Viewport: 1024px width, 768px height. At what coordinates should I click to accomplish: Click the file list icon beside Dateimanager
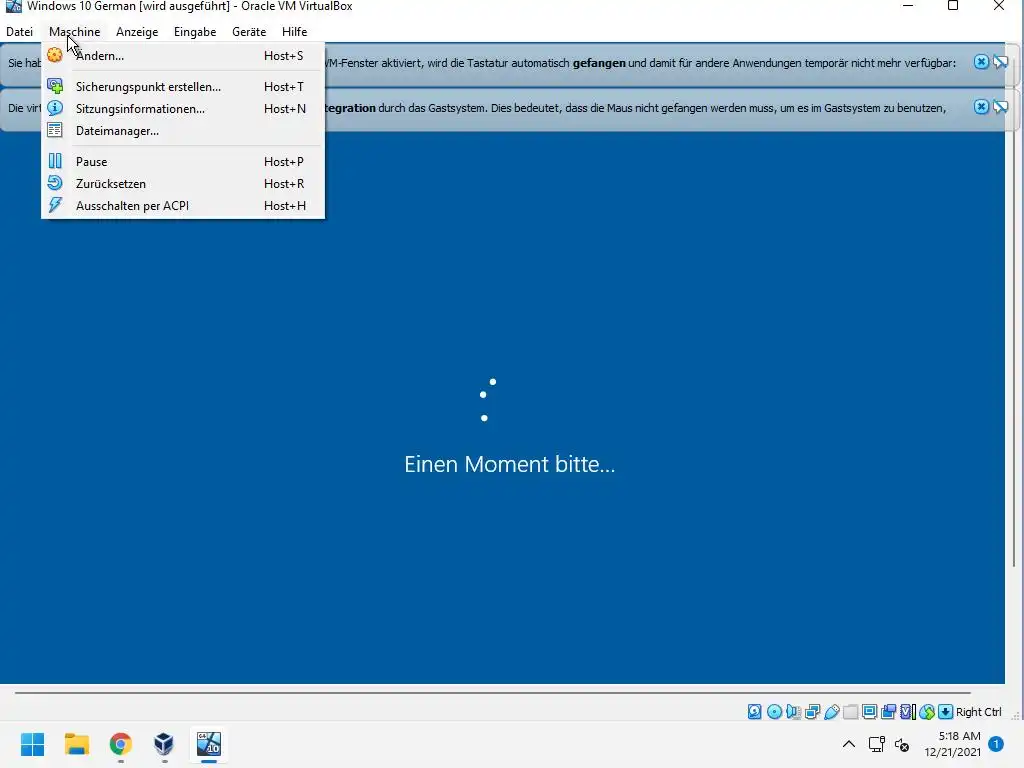(55, 130)
